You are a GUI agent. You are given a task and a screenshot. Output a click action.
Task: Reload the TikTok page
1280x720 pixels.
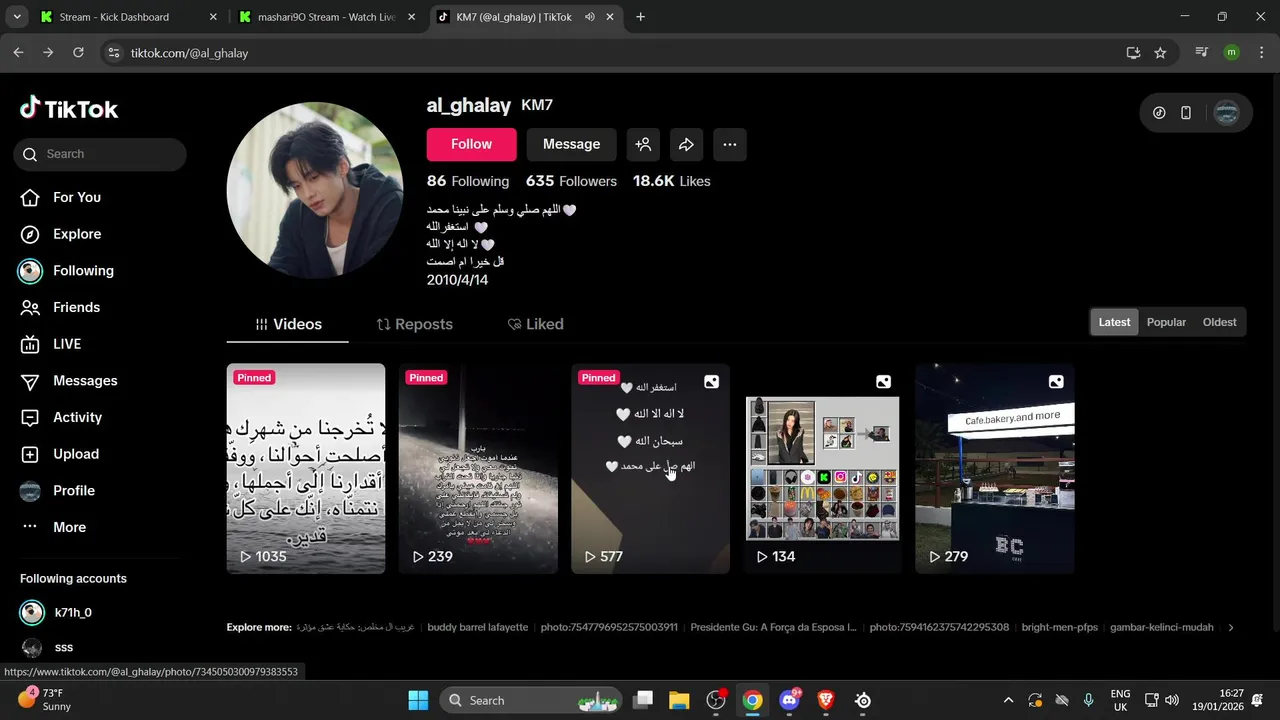[x=78, y=53]
